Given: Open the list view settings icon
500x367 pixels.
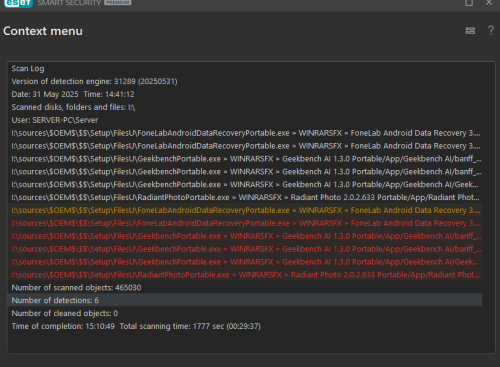Looking at the screenshot, I should 470,31.
